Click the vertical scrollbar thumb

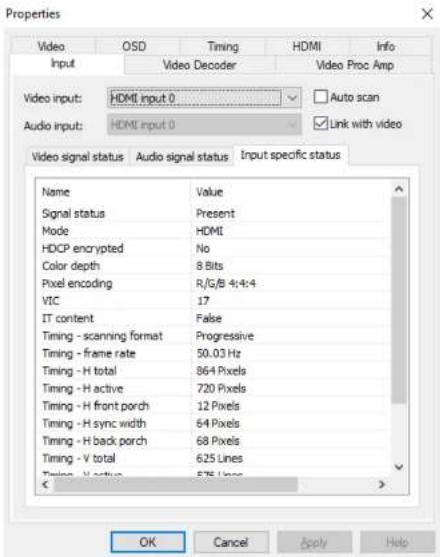tap(399, 301)
